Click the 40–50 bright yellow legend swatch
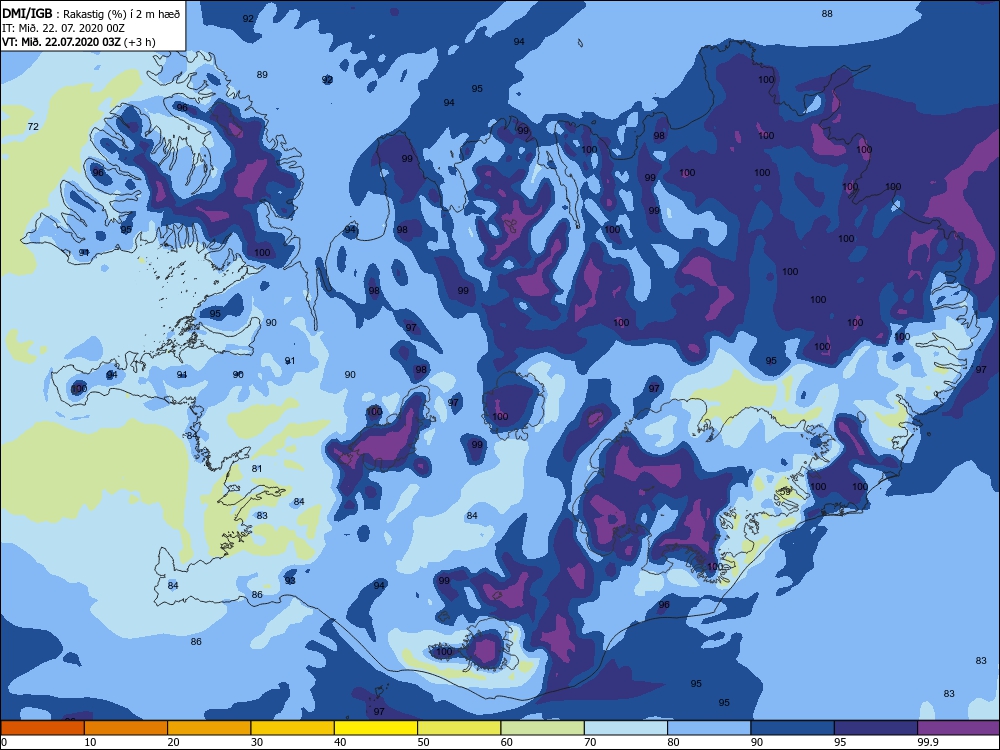1000x750 pixels. (x=376, y=728)
